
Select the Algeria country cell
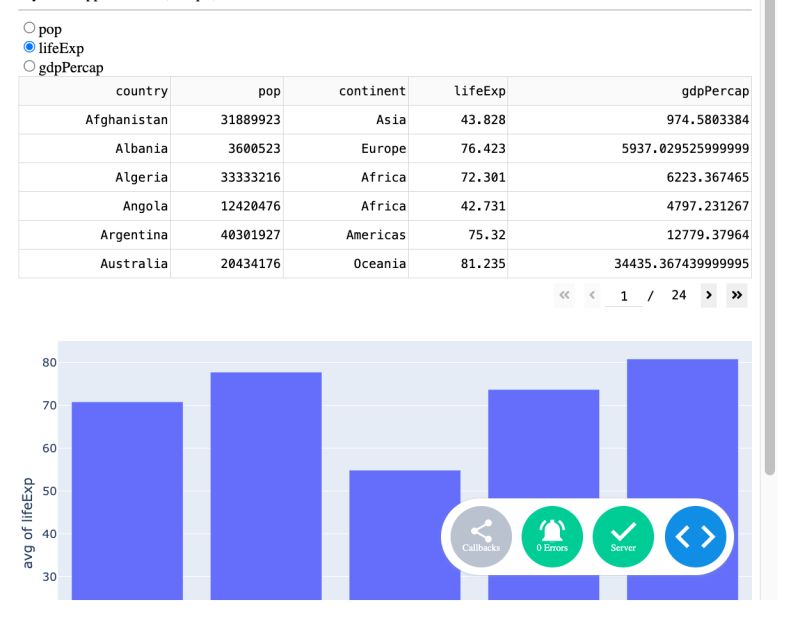click(94, 178)
